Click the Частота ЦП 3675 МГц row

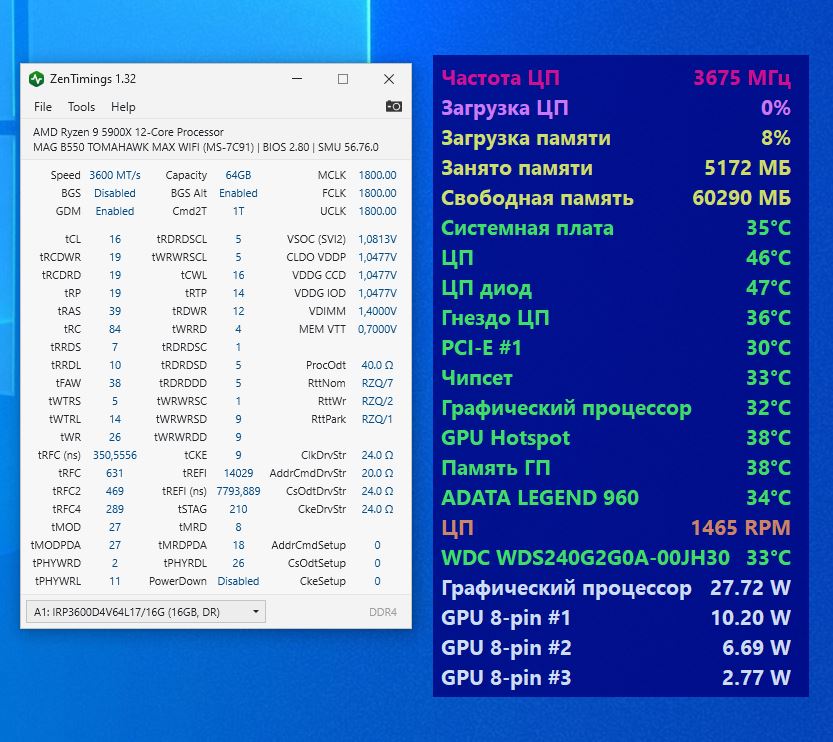(x=616, y=78)
